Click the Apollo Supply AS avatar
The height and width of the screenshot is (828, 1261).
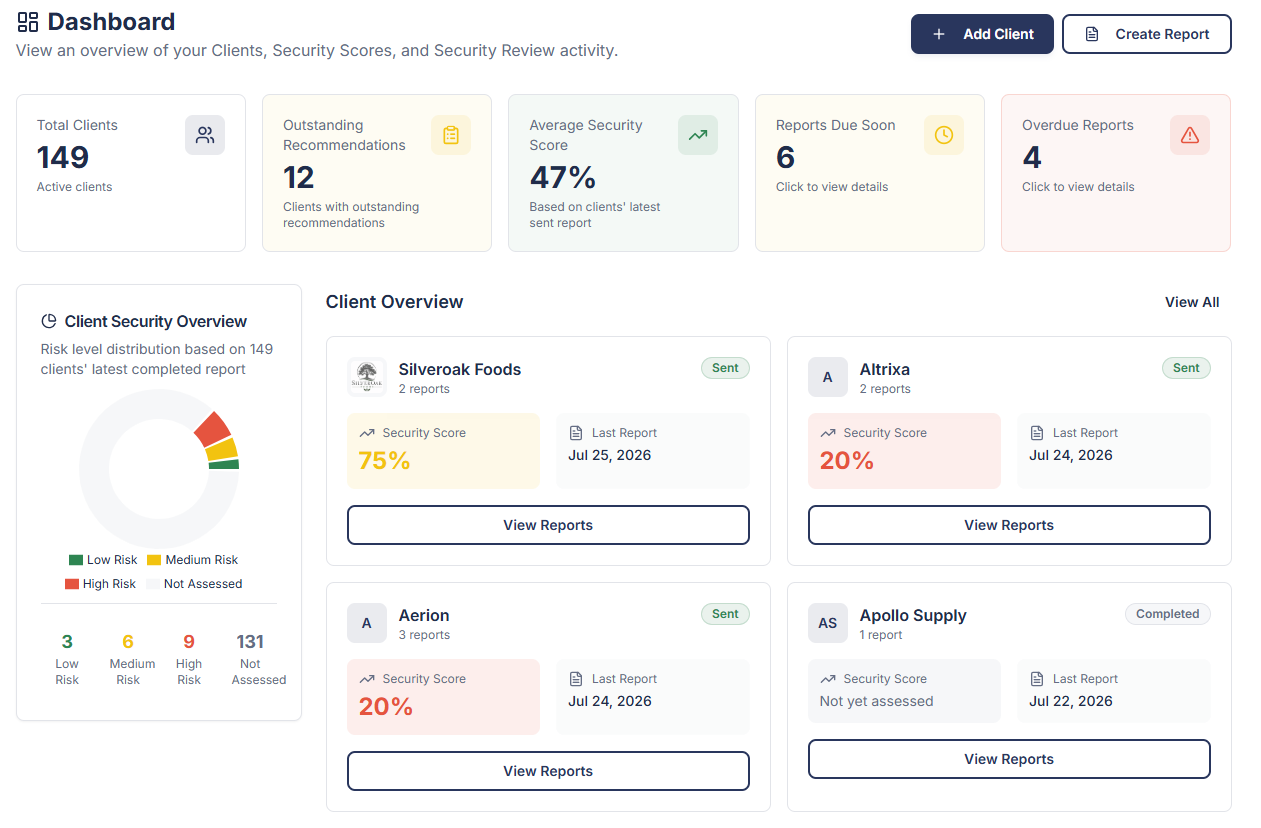(828, 623)
